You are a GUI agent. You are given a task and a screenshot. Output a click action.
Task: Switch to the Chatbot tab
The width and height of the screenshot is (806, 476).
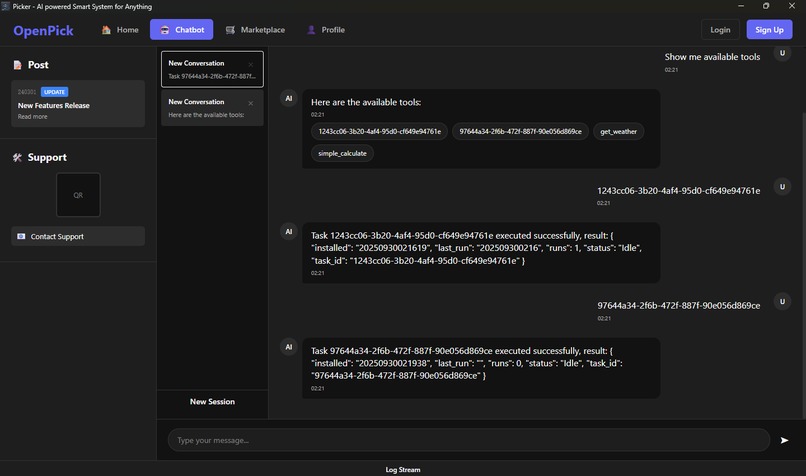[181, 30]
